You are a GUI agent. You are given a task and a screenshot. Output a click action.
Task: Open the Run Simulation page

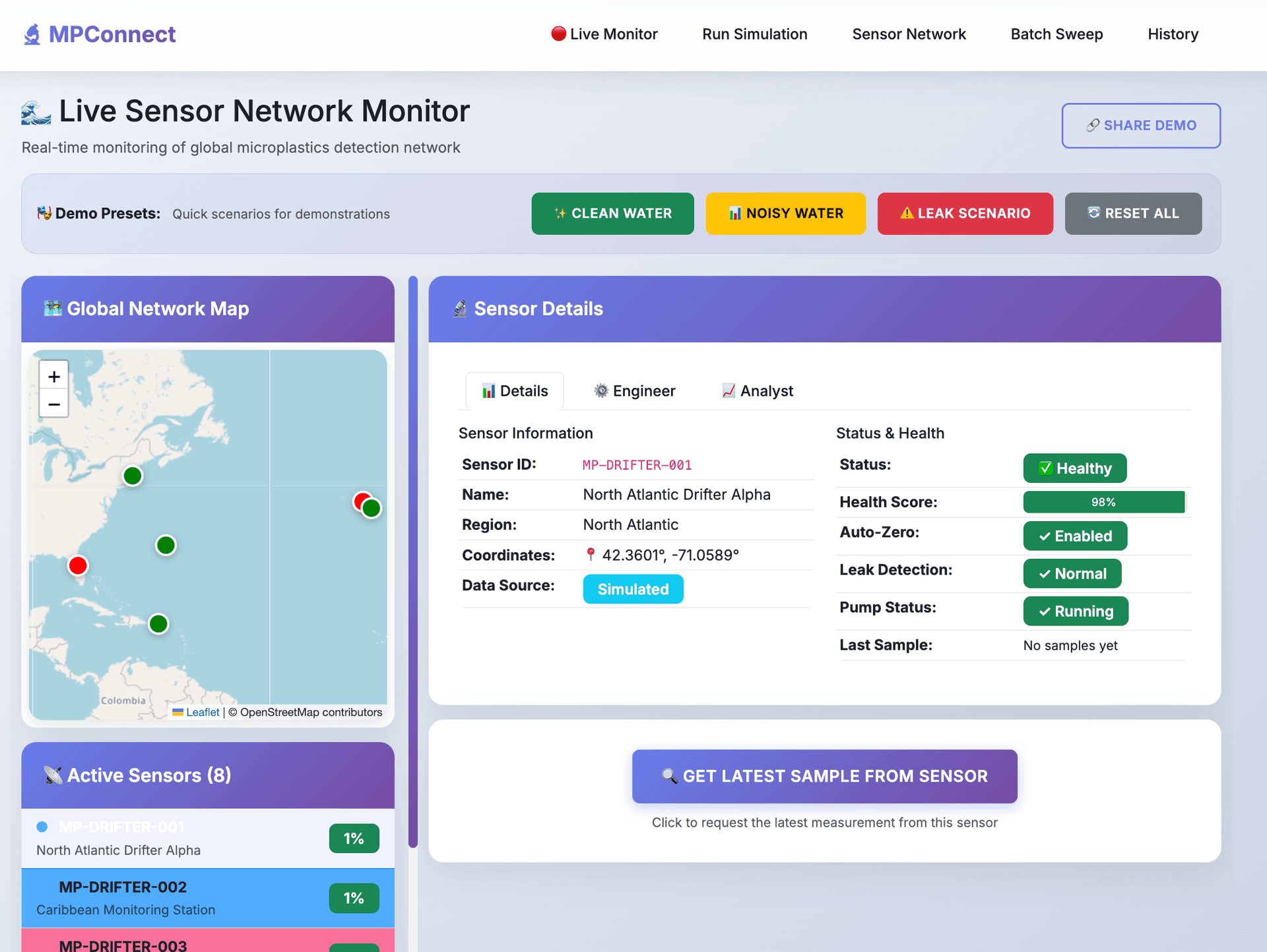(x=754, y=34)
